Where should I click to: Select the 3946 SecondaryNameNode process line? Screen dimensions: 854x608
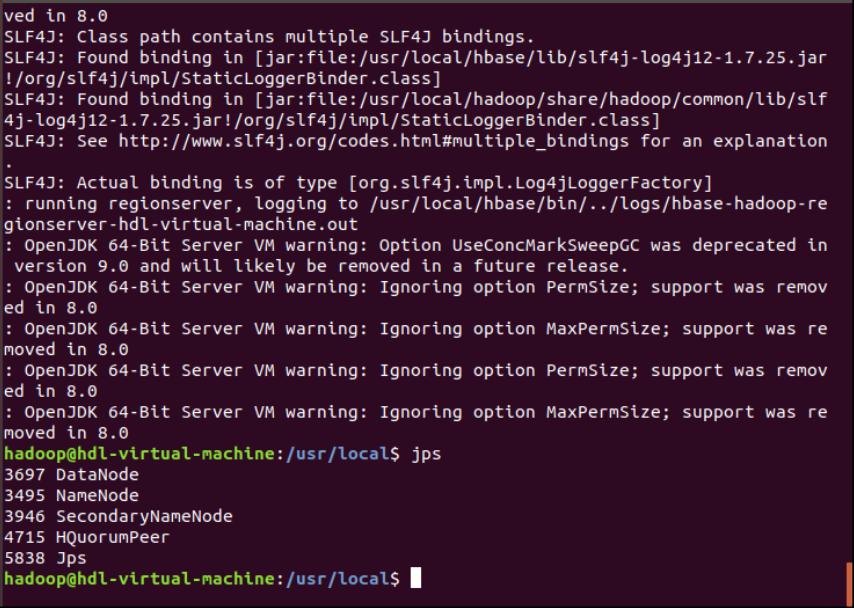point(118,517)
